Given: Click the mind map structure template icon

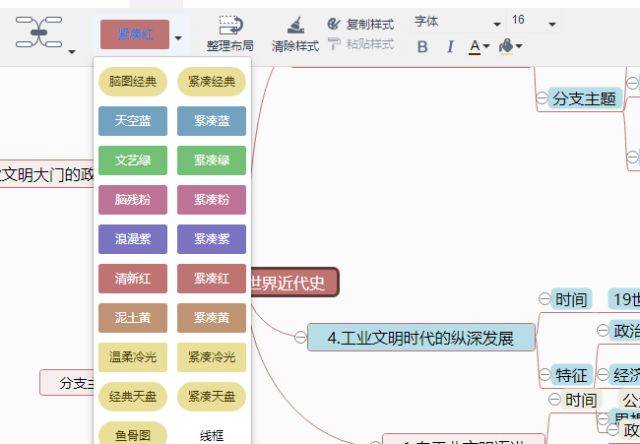Looking at the screenshot, I should coord(39,32).
